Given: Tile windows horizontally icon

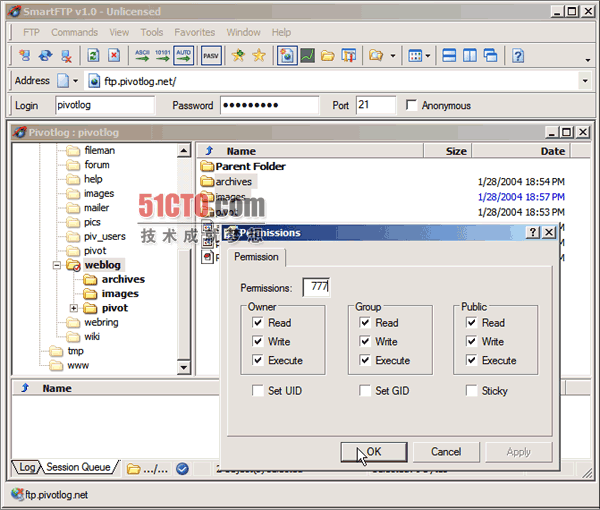Looking at the screenshot, I should [449, 56].
